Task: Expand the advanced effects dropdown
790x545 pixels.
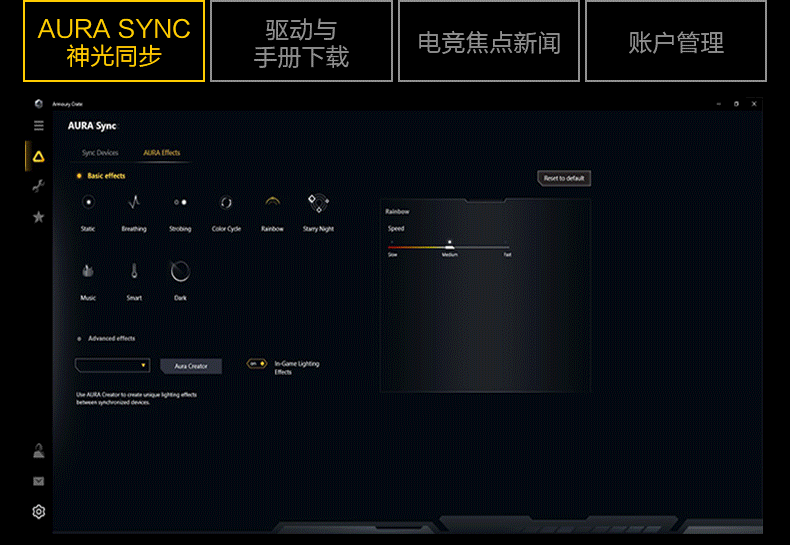Action: tap(112, 365)
